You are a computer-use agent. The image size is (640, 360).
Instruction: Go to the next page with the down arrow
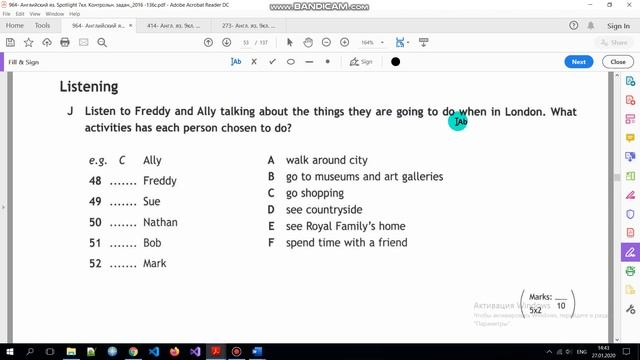(x=227, y=42)
